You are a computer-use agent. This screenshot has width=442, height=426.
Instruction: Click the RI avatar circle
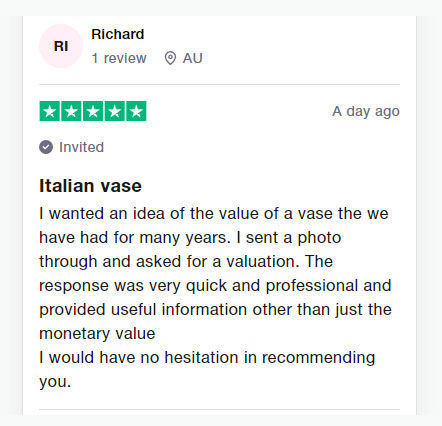[61, 46]
